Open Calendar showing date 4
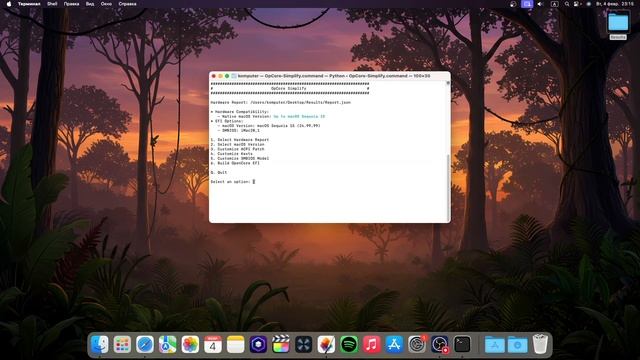This screenshot has width=640, height=360. click(213, 344)
